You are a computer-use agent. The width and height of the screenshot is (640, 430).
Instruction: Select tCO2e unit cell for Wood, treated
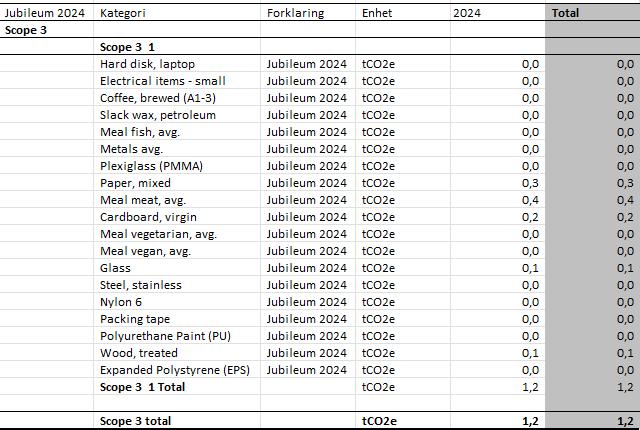click(x=378, y=353)
